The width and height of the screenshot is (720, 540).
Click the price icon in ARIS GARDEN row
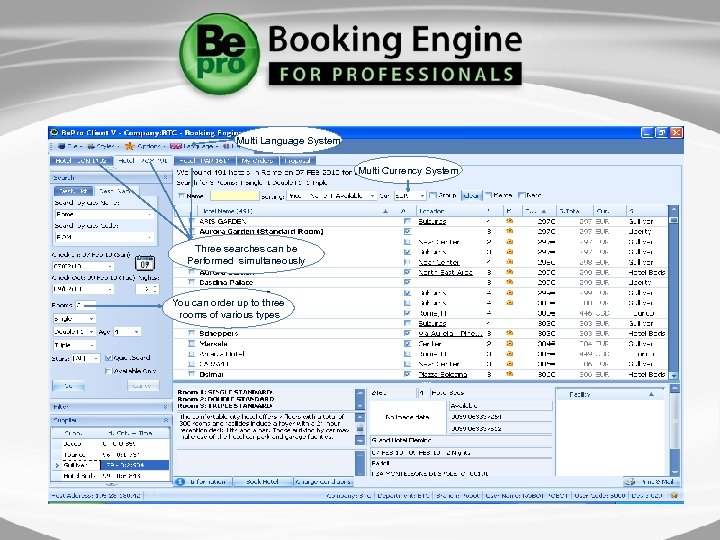[509, 221]
